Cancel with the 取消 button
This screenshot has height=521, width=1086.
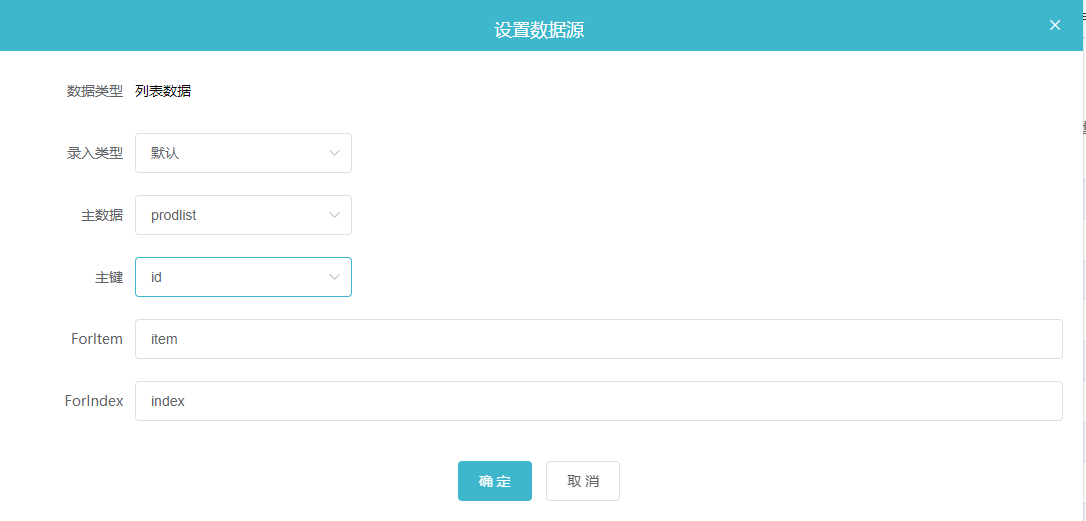(x=582, y=481)
